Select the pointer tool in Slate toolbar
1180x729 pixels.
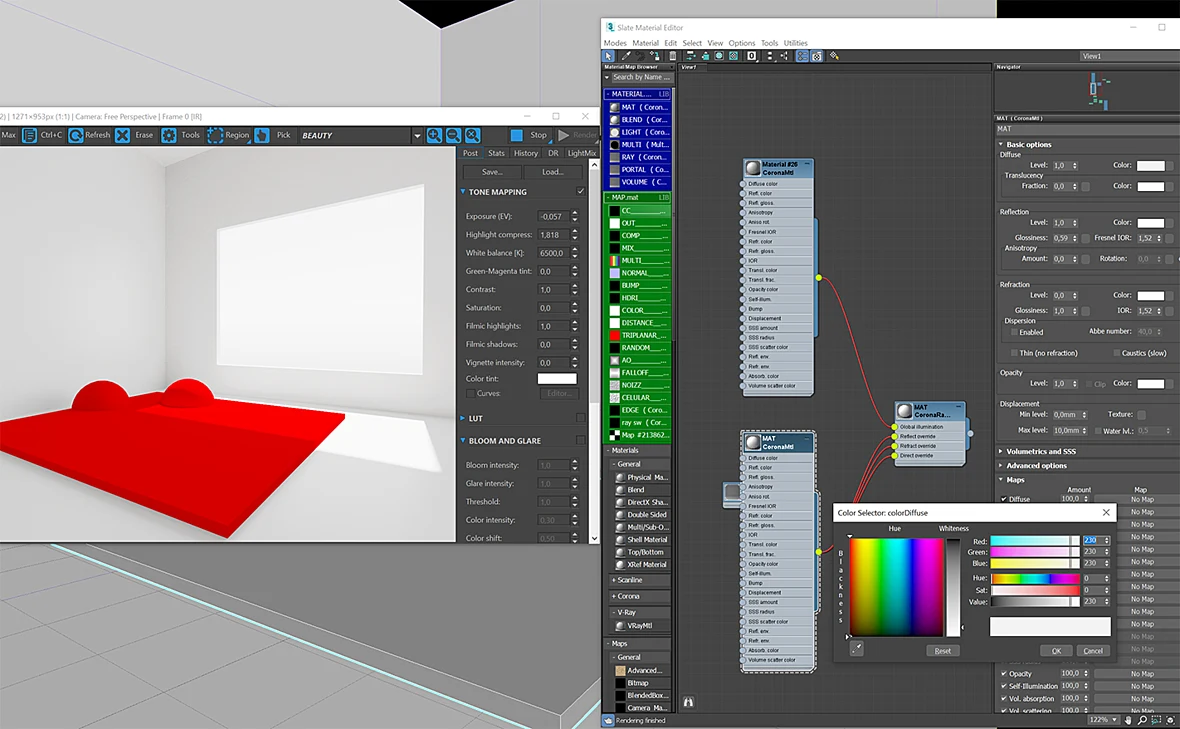(609, 56)
